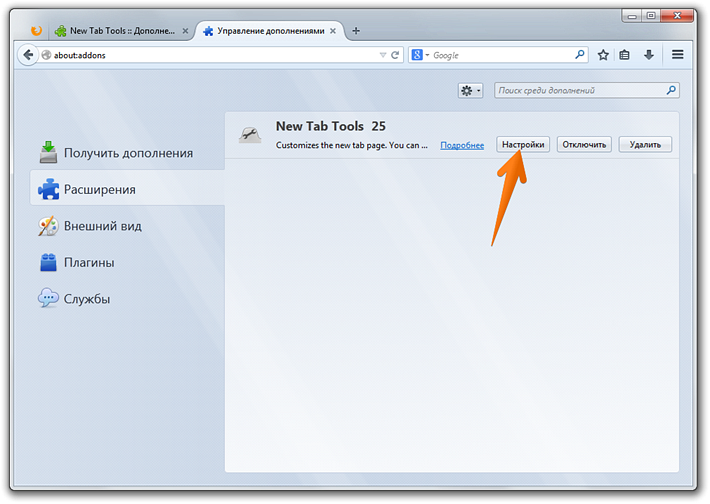The image size is (710, 504).
Task: Click the site identity globe icon
Action: click(46, 55)
